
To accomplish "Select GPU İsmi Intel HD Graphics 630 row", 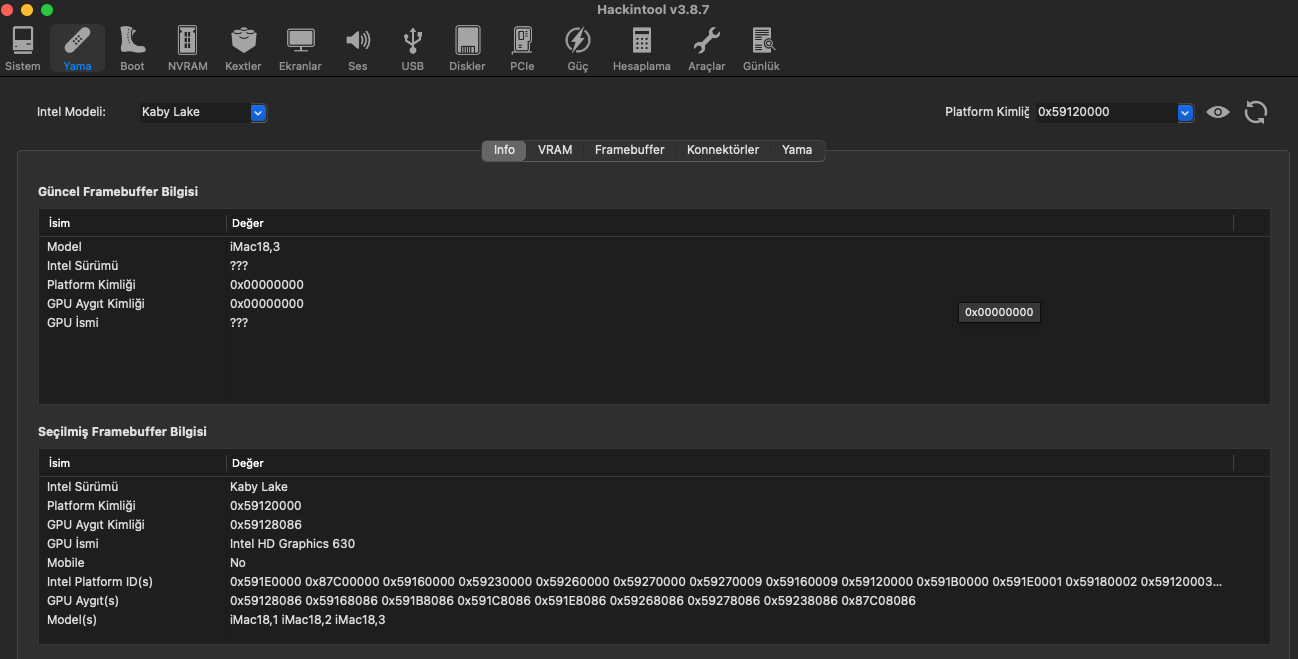I will coord(654,543).
